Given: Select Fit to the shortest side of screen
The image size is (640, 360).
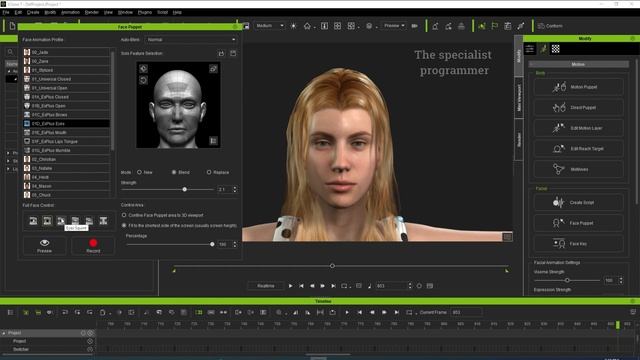Looking at the screenshot, I should [124, 225].
